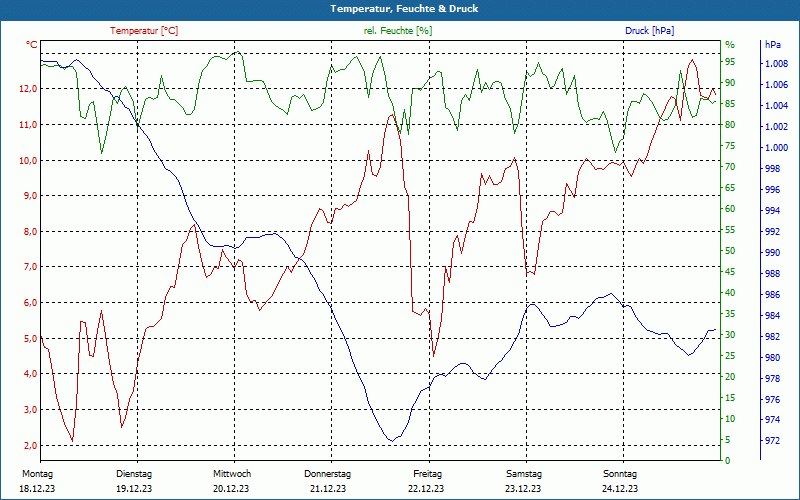
Task: Click the "9,0" temperature axis value
Action: [x=29, y=195]
